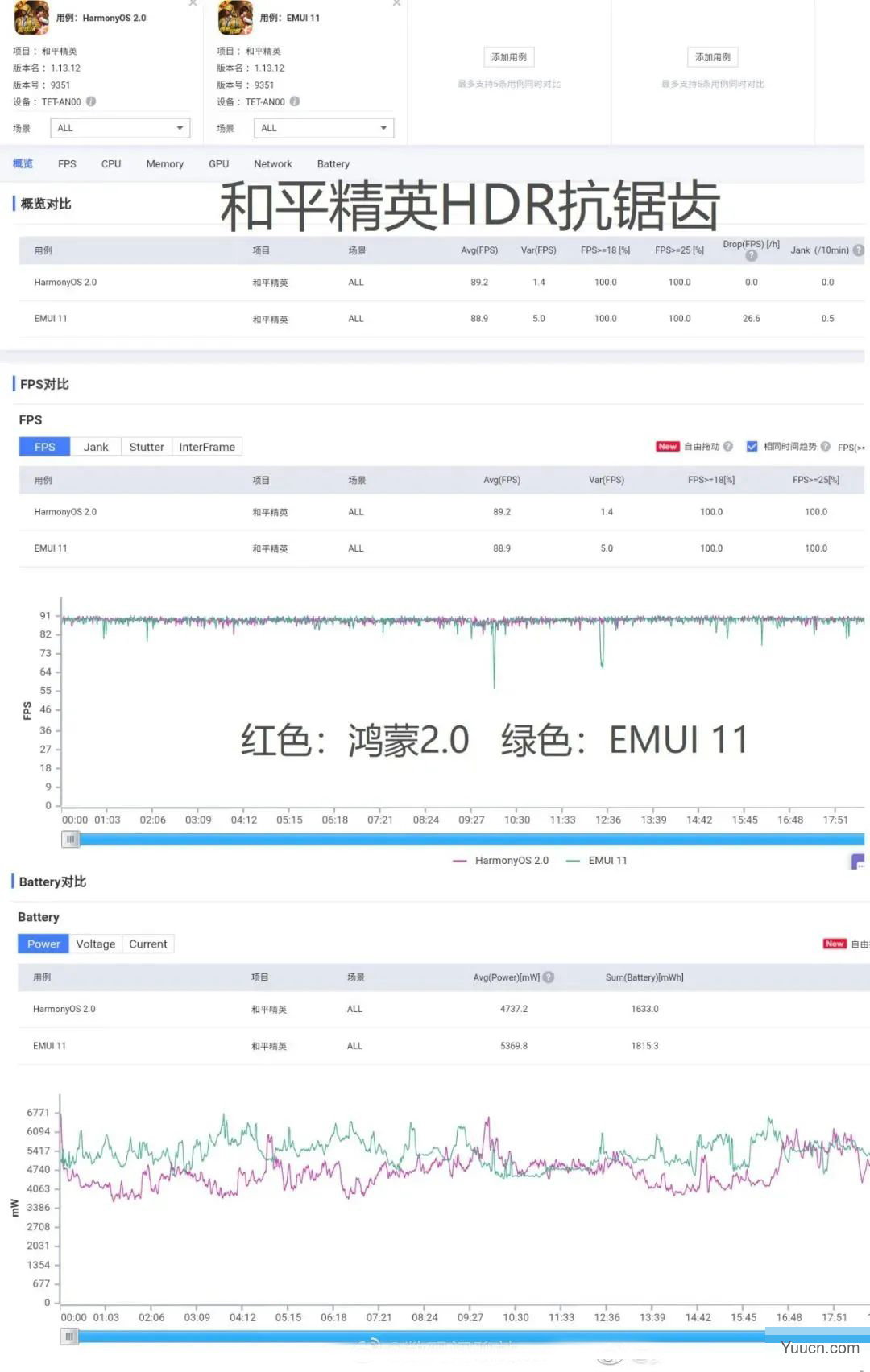
Task: Click 添加用例 button in fourth comparison slot
Action: click(713, 57)
